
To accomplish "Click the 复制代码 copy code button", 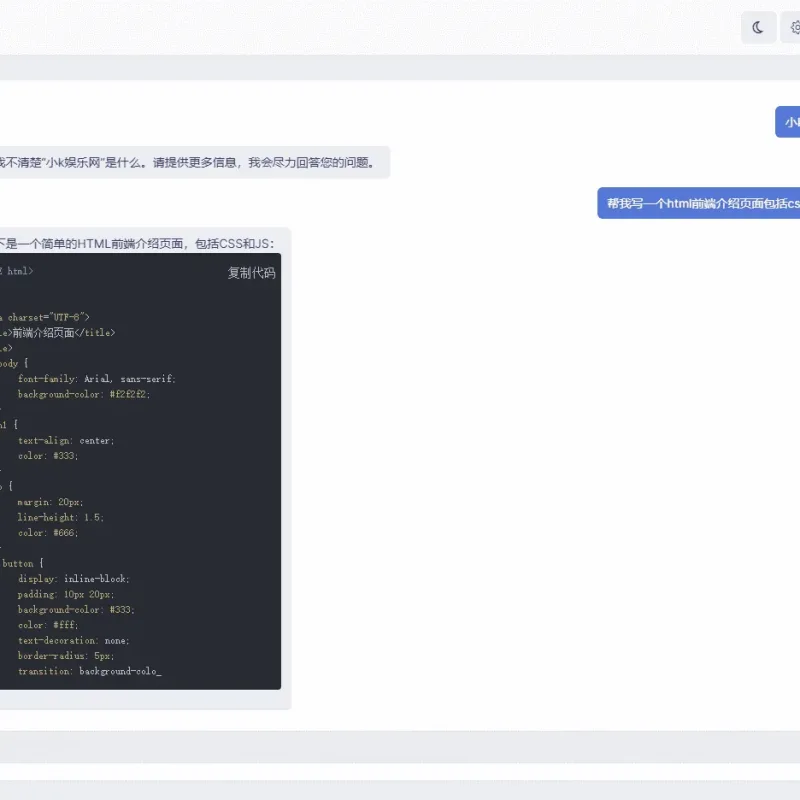I will click(x=252, y=273).
